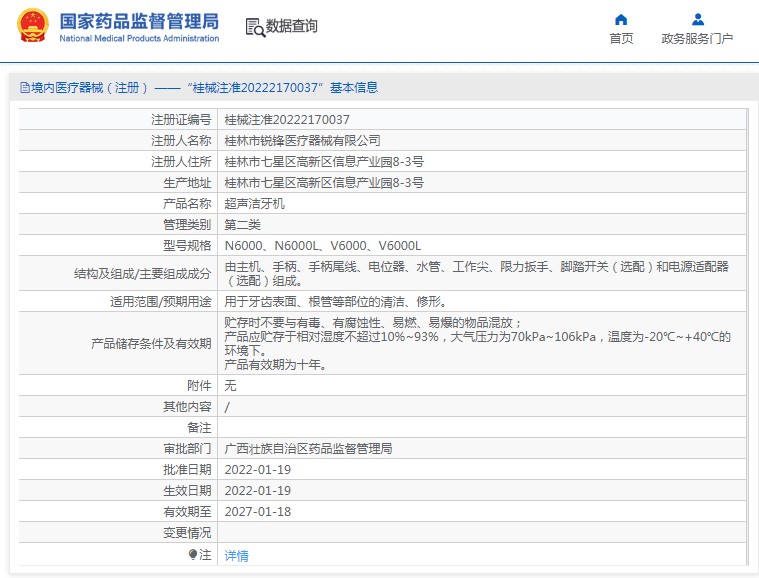This screenshot has width=759, height=578.
Task: Click the 数据查询 heading text
Action: [x=291, y=27]
